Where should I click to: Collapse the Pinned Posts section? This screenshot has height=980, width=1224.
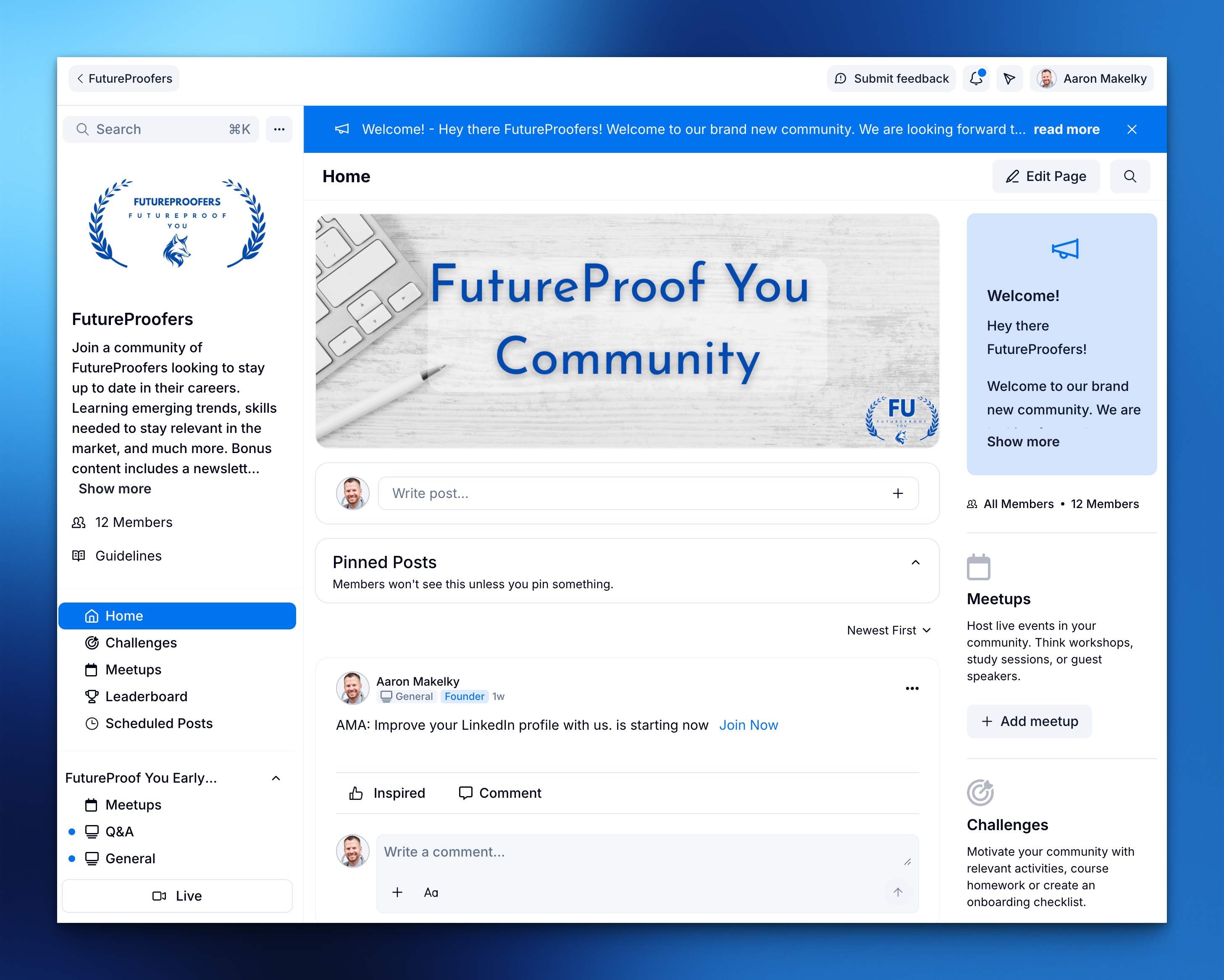tap(915, 562)
